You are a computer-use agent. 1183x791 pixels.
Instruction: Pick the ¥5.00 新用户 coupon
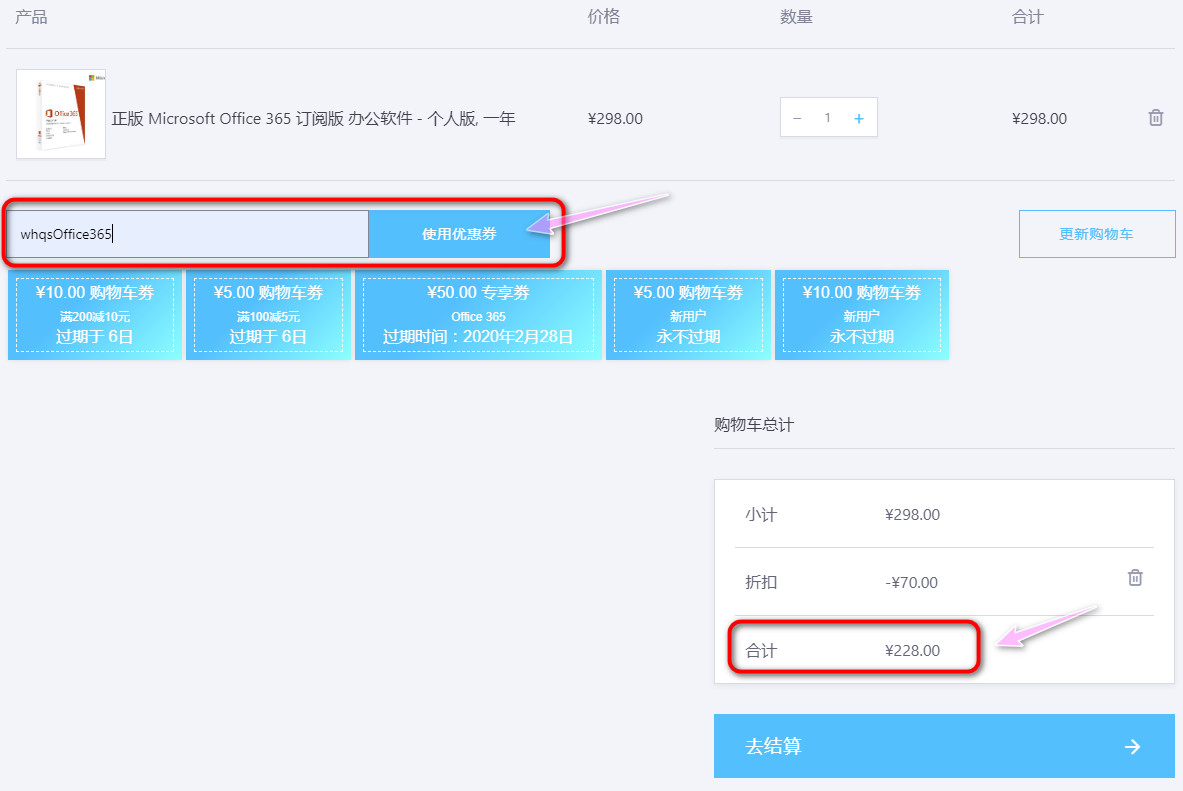coord(688,314)
